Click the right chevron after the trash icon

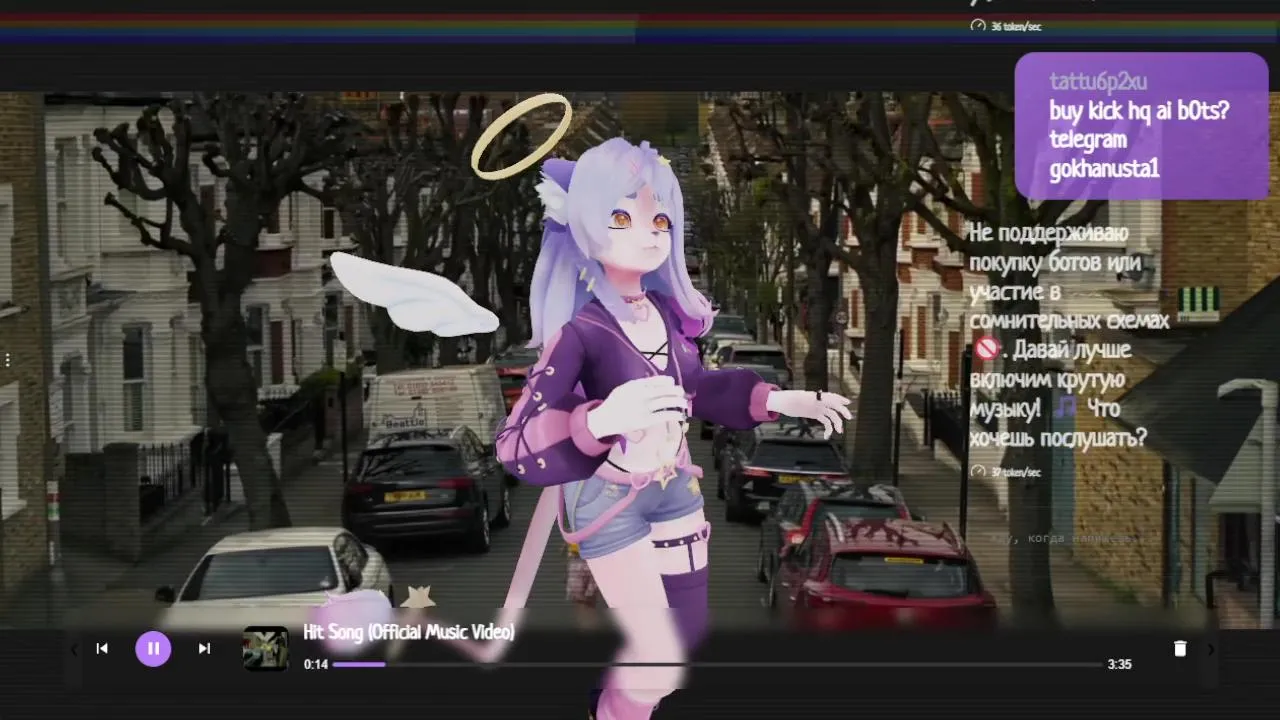(1211, 649)
